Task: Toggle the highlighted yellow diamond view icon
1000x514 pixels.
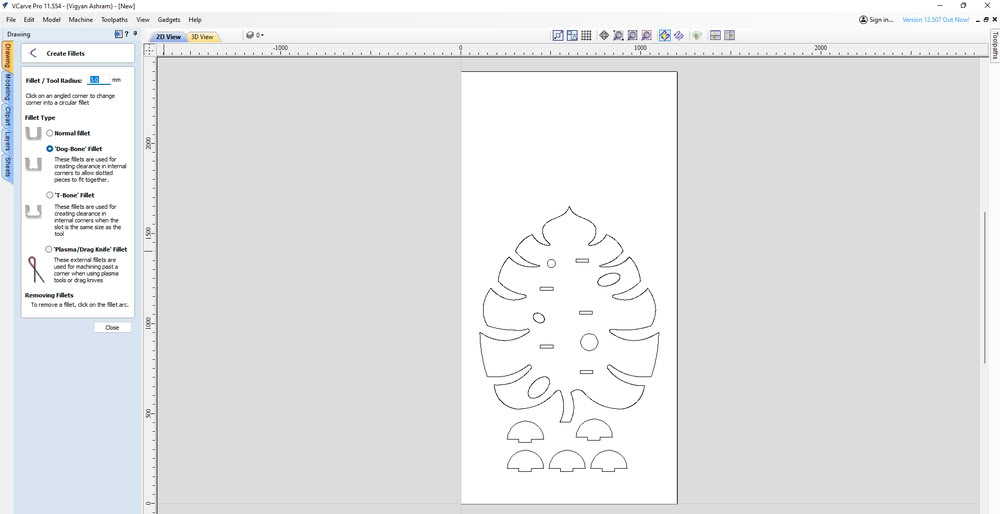Action: pyautogui.click(x=665, y=36)
